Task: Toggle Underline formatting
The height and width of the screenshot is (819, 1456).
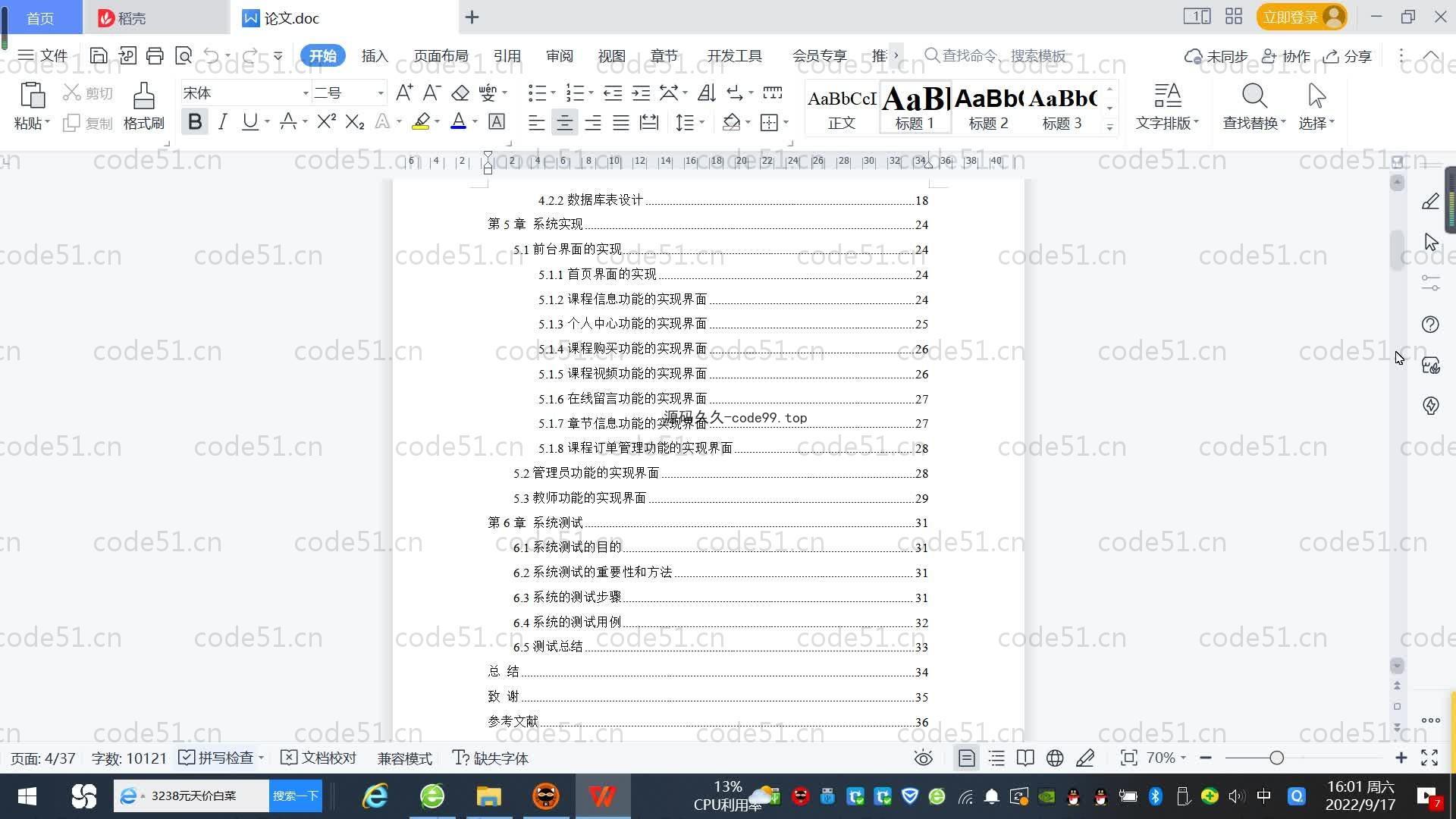Action: pos(249,121)
